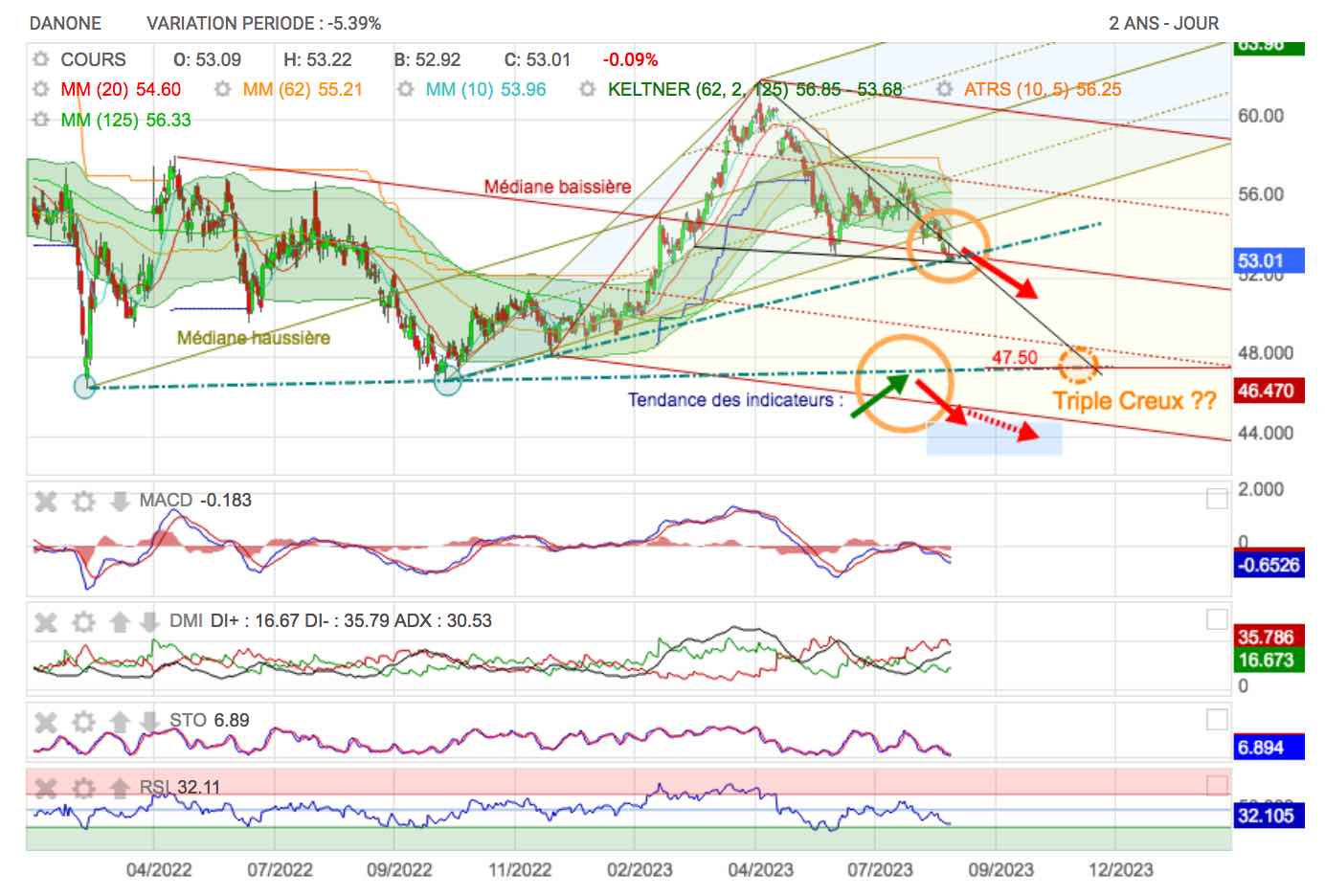This screenshot has width=1325, height=896.
Task: Select the MM (10) 53.96 legend
Action: point(485,89)
